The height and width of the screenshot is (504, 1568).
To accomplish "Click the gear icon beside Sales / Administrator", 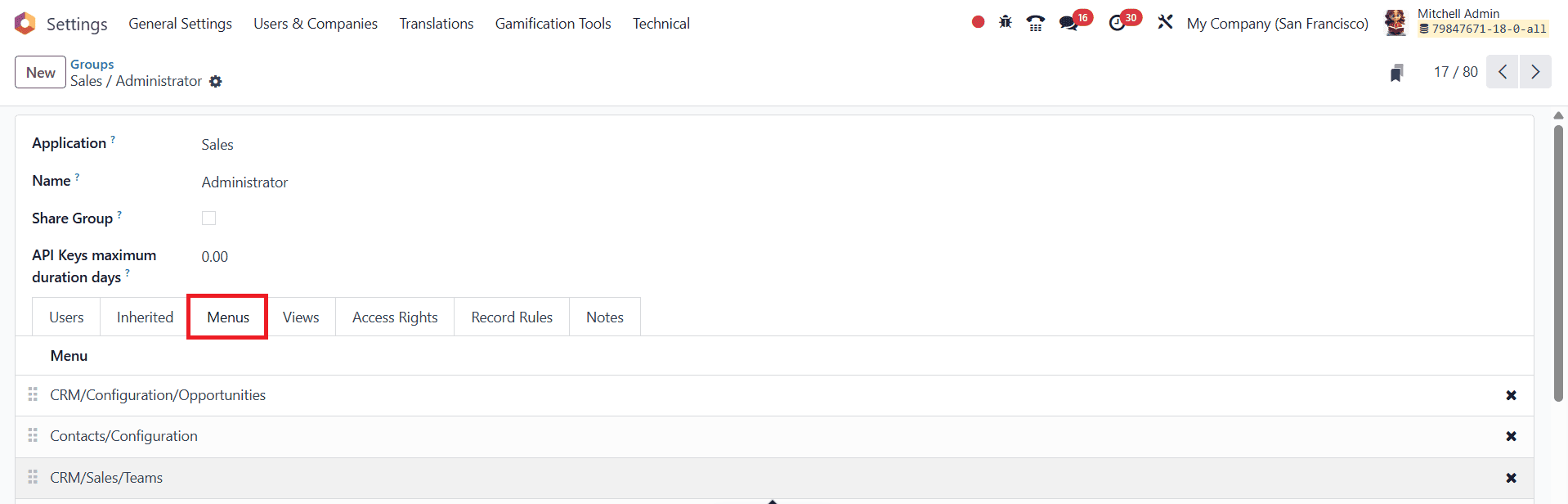I will [x=216, y=82].
